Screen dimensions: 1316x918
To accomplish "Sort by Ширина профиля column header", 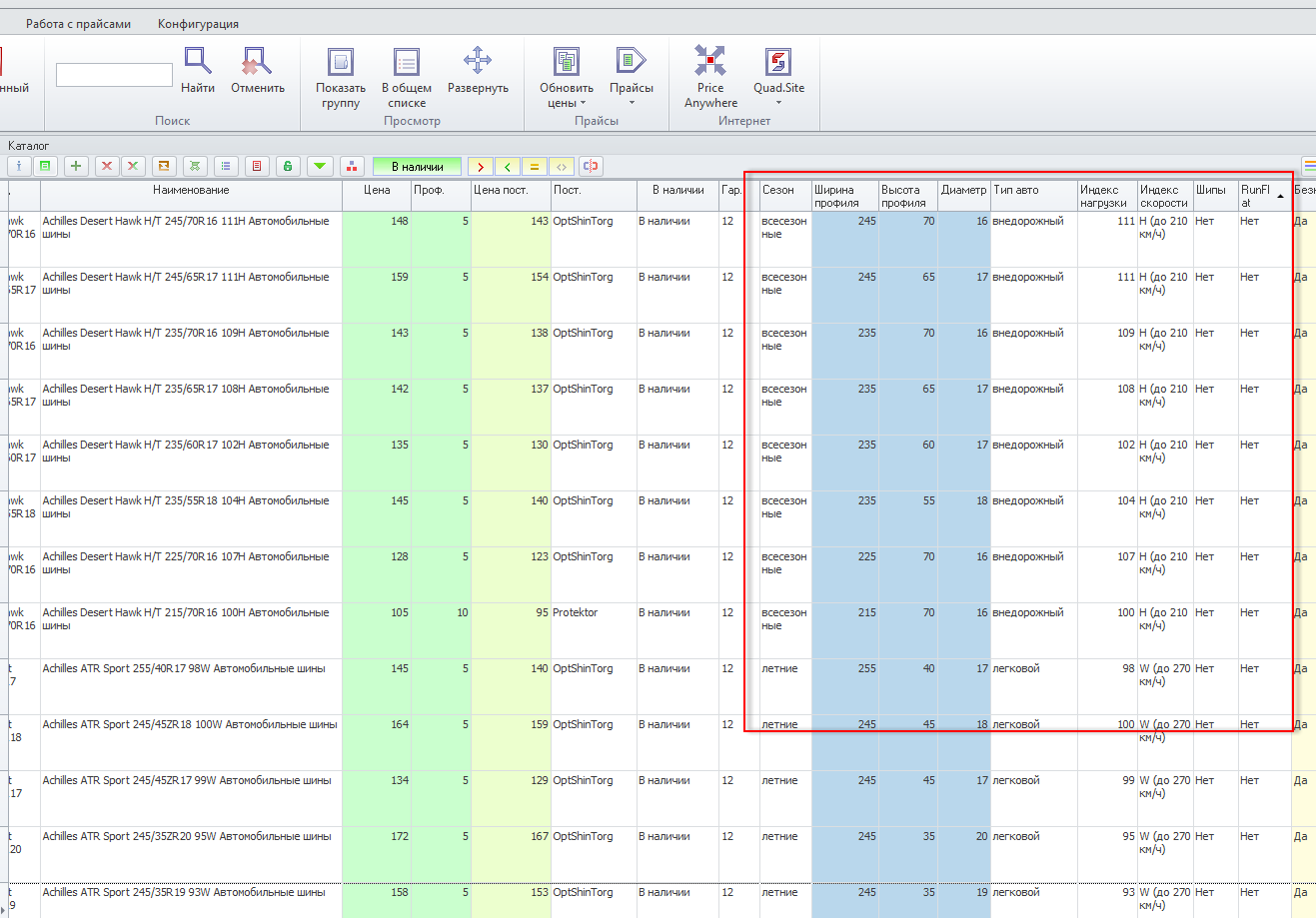I will coord(844,196).
